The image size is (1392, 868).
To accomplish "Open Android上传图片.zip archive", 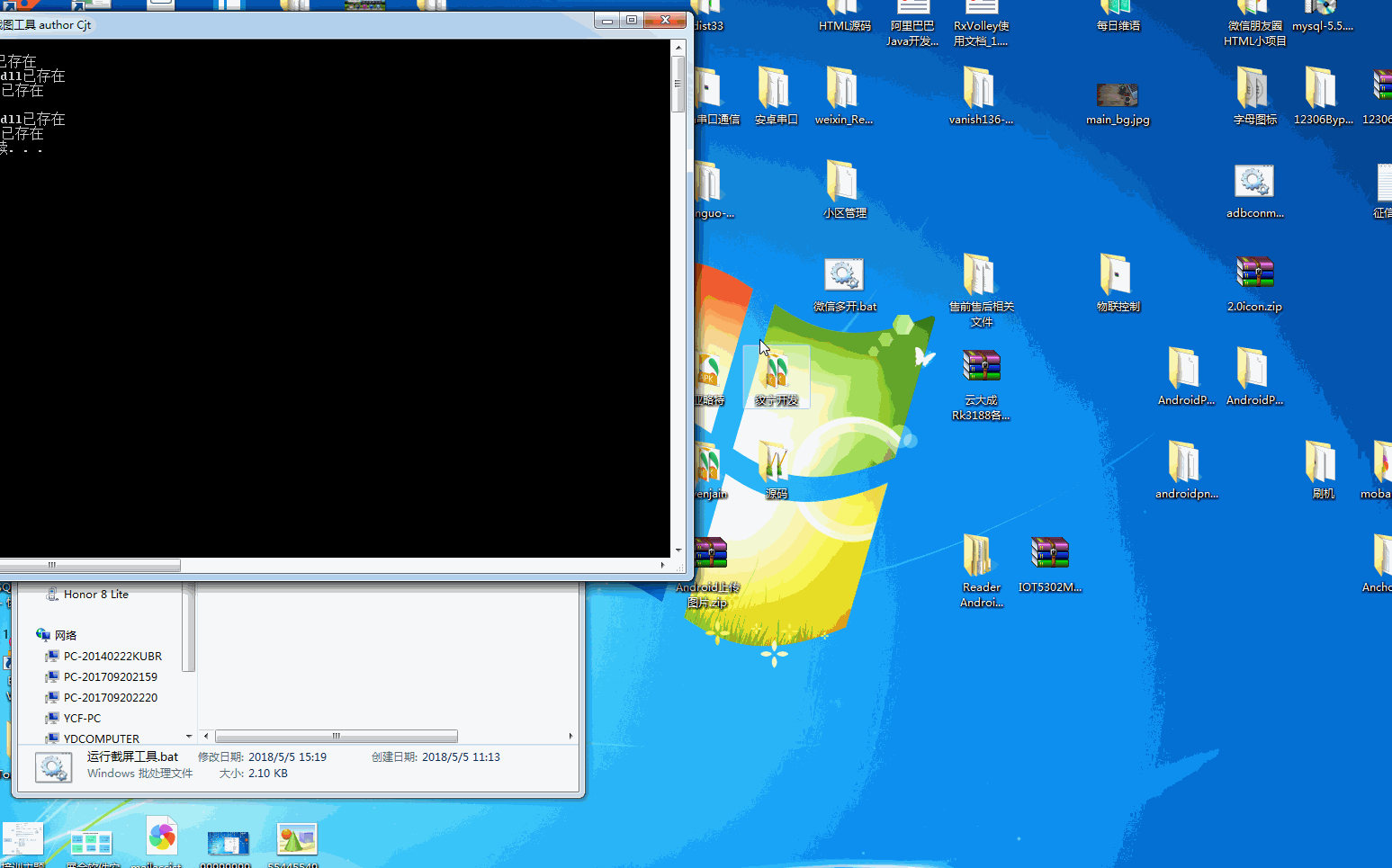I will [x=708, y=572].
